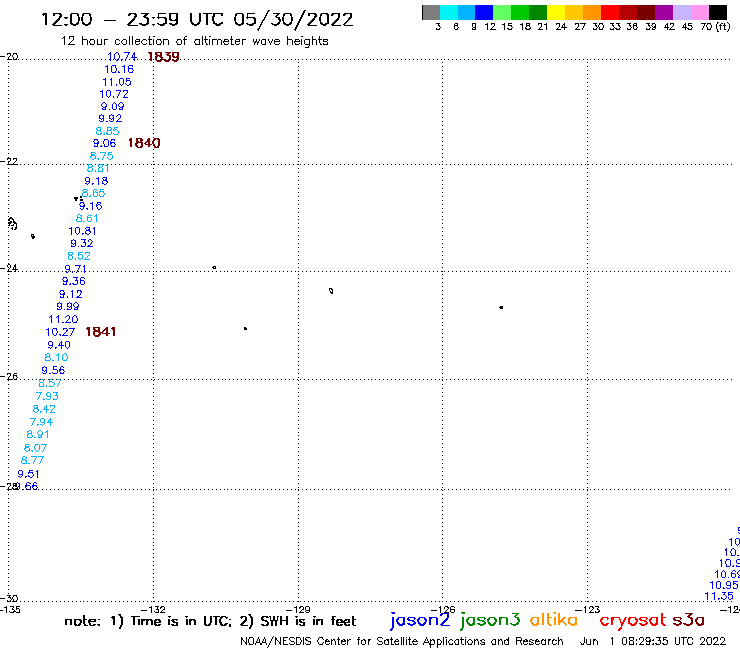Click the 10.27 value beside 1841

60,332
